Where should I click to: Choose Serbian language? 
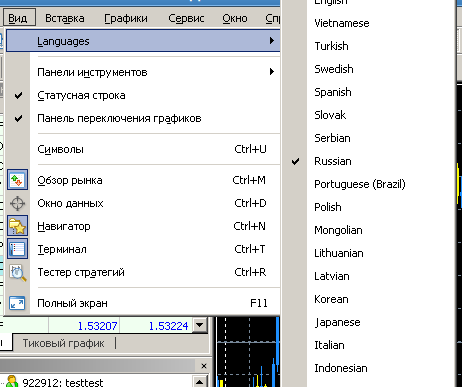point(332,138)
